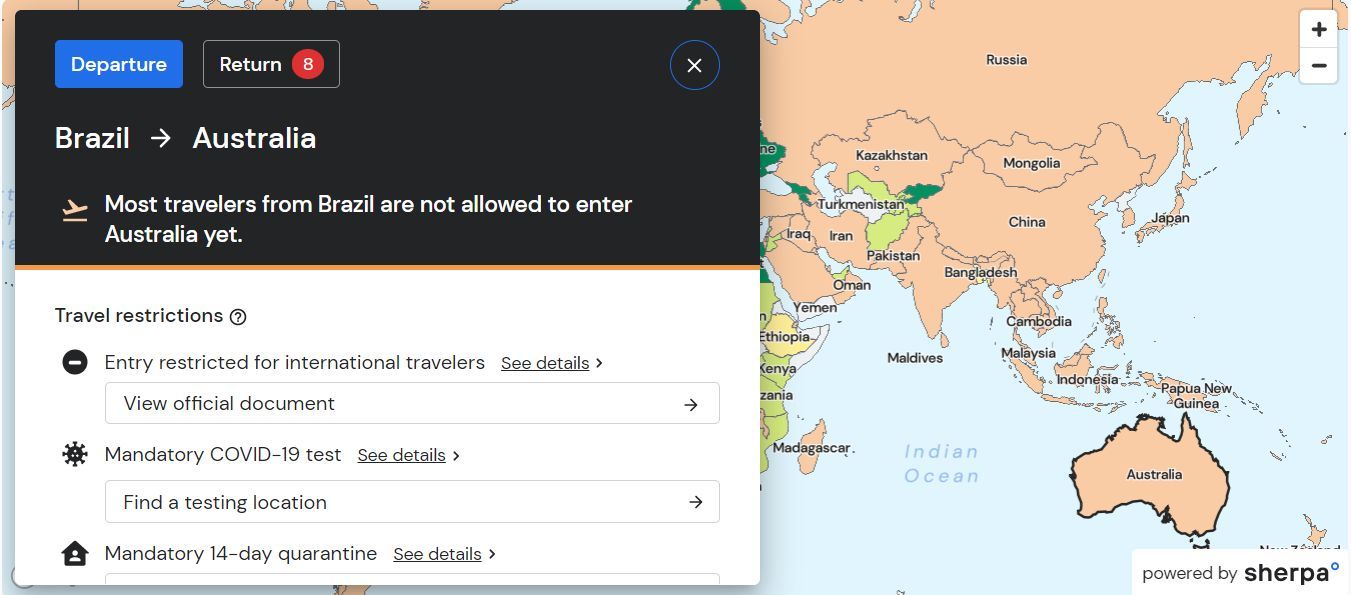Click the entry restricted minus icon
This screenshot has width=1351, height=595.
(x=75, y=362)
